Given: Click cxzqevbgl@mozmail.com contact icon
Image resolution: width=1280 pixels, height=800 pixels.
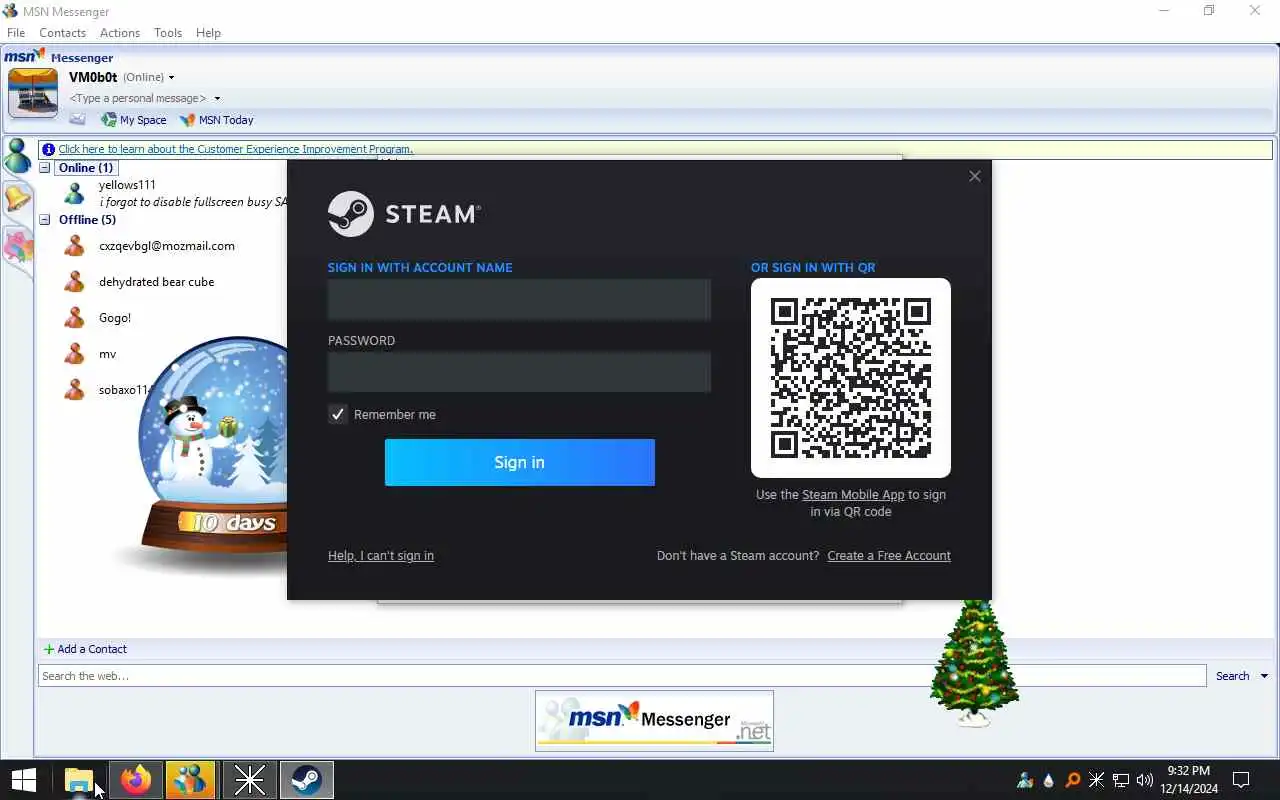Looking at the screenshot, I should pos(74,246).
